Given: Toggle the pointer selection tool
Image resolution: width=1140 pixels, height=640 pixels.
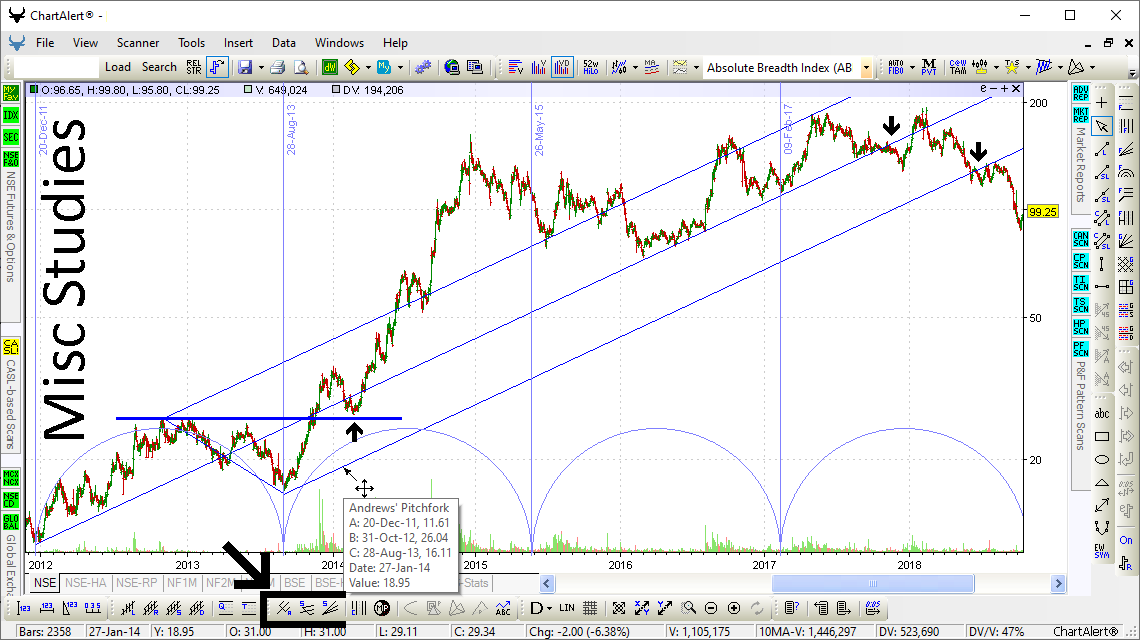Looking at the screenshot, I should click(1102, 126).
